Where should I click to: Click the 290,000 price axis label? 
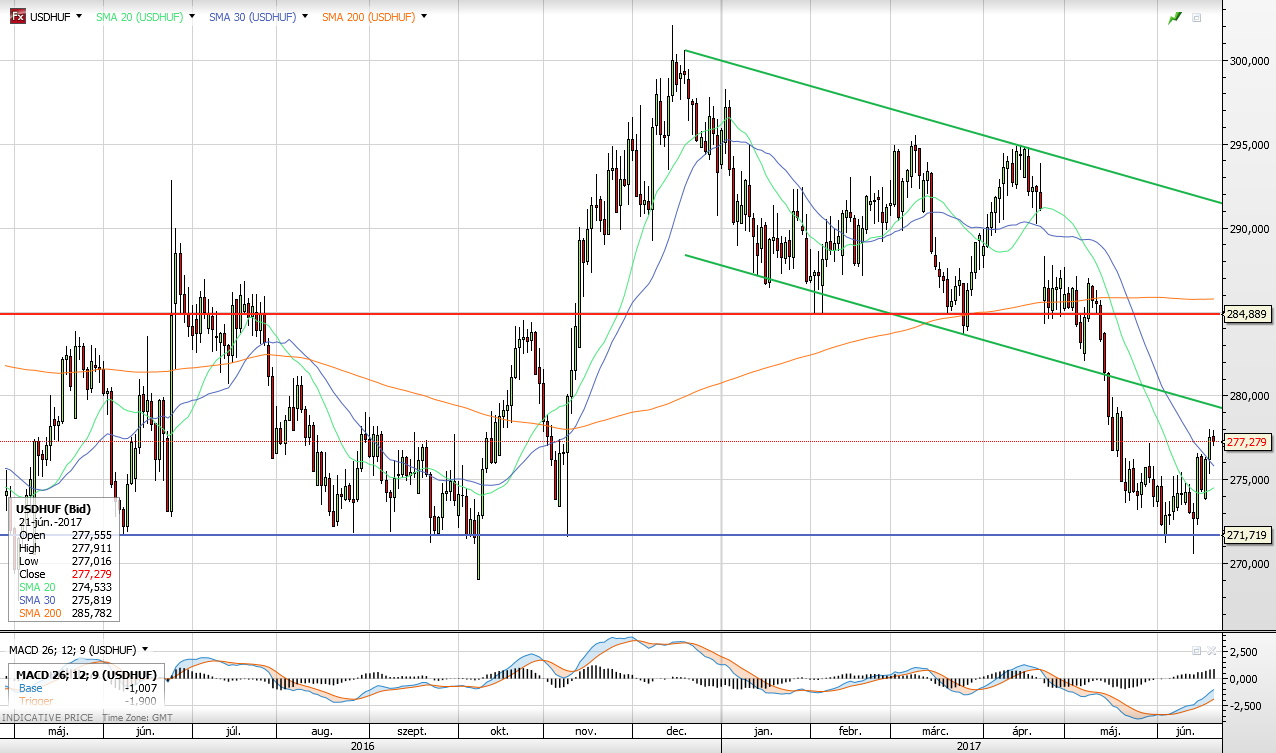click(1249, 229)
